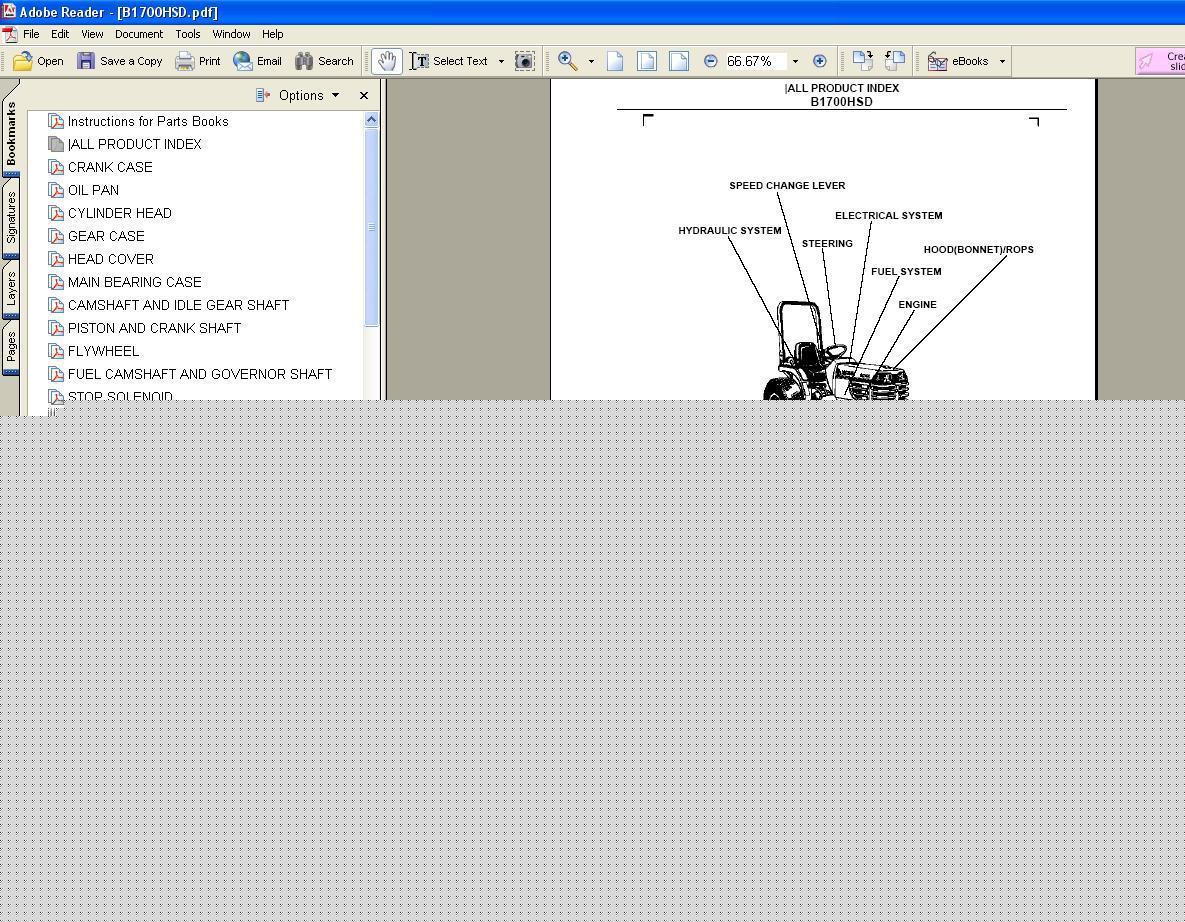Viewport: 1185px width, 922px height.
Task: Click the Snapshot tool camera icon
Action: (x=524, y=61)
